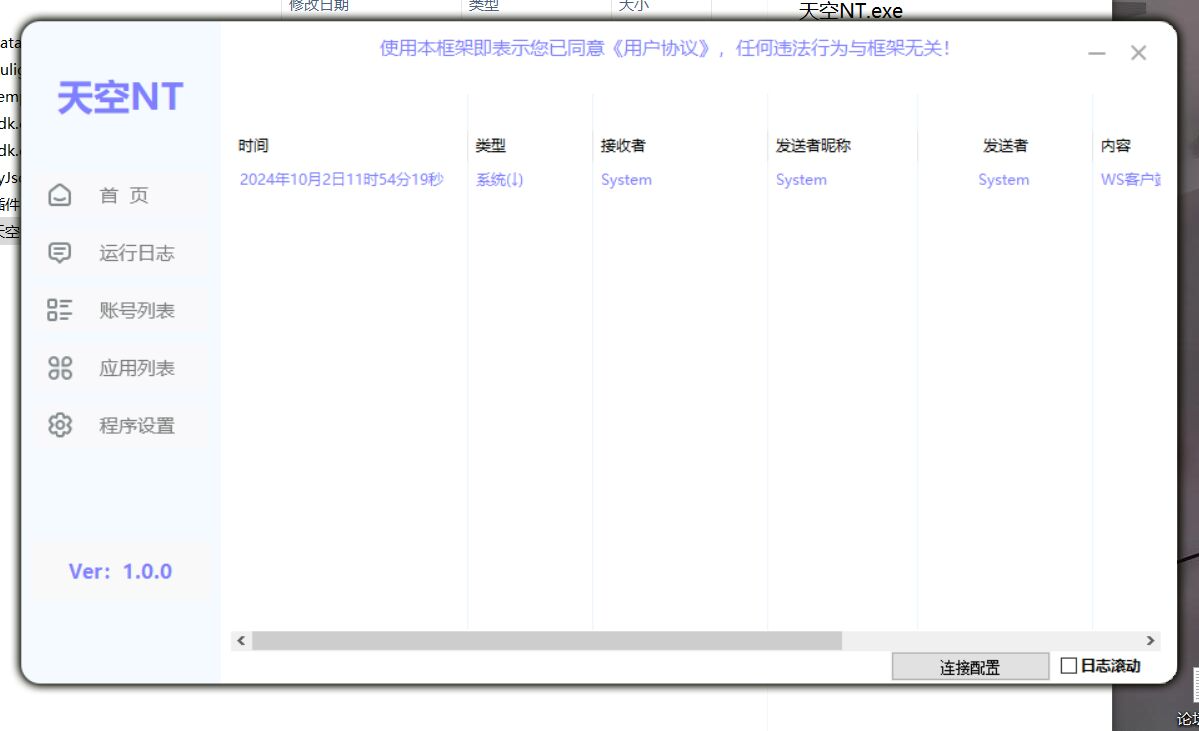1199x731 pixels.
Task: Click the 发送者昵称 column header
Action: 813,146
